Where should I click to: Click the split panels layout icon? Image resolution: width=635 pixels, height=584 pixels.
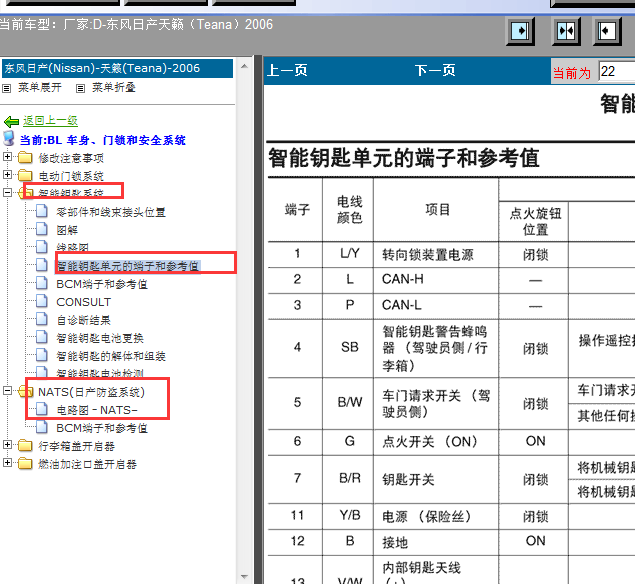(x=566, y=31)
